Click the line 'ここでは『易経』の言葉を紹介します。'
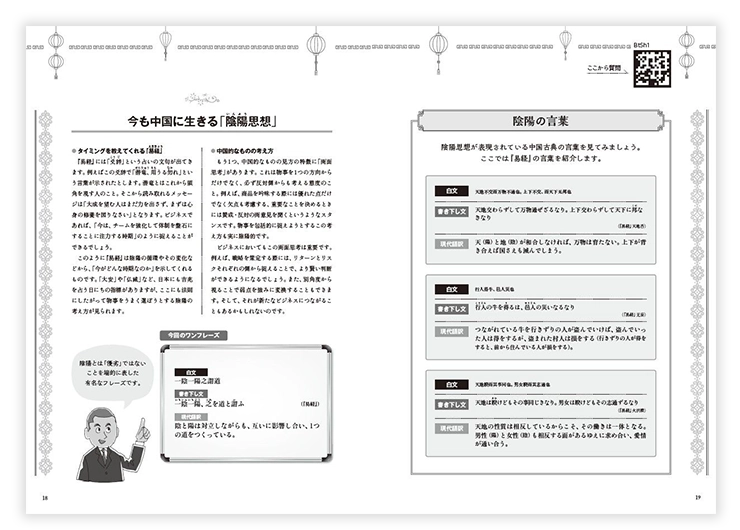The height and width of the screenshot is (530, 740). coord(541,159)
